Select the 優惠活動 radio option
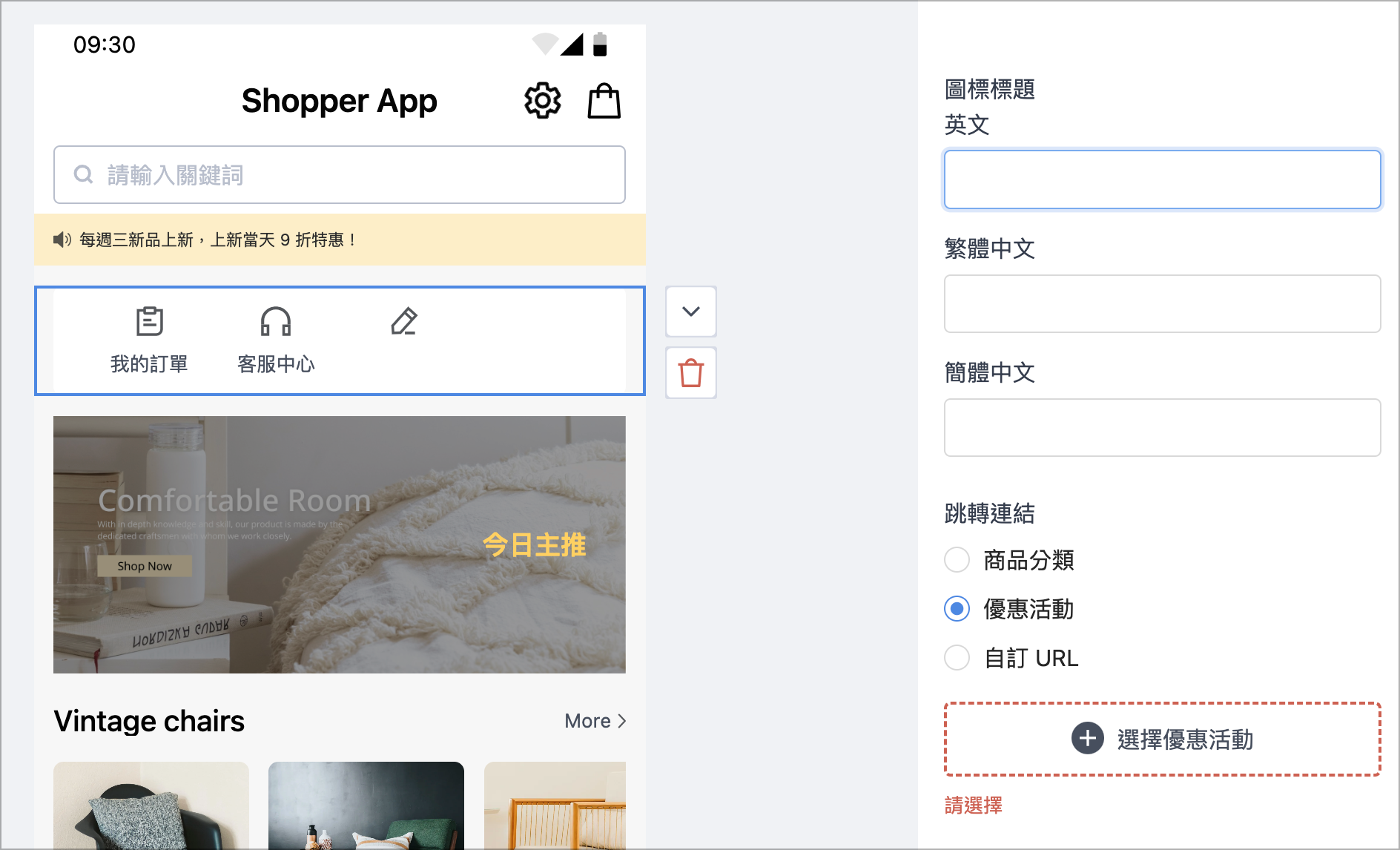Screen dimensions: 1400x850 [x=957, y=609]
